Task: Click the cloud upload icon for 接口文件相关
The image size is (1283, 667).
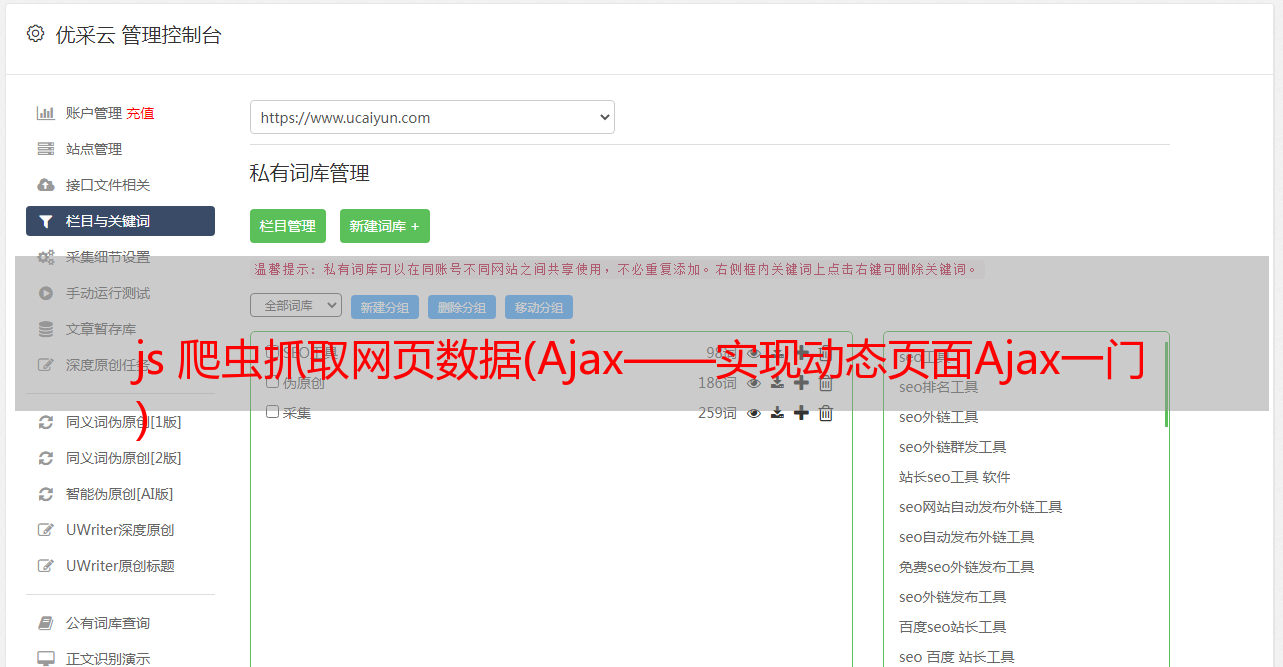Action: [x=45, y=185]
